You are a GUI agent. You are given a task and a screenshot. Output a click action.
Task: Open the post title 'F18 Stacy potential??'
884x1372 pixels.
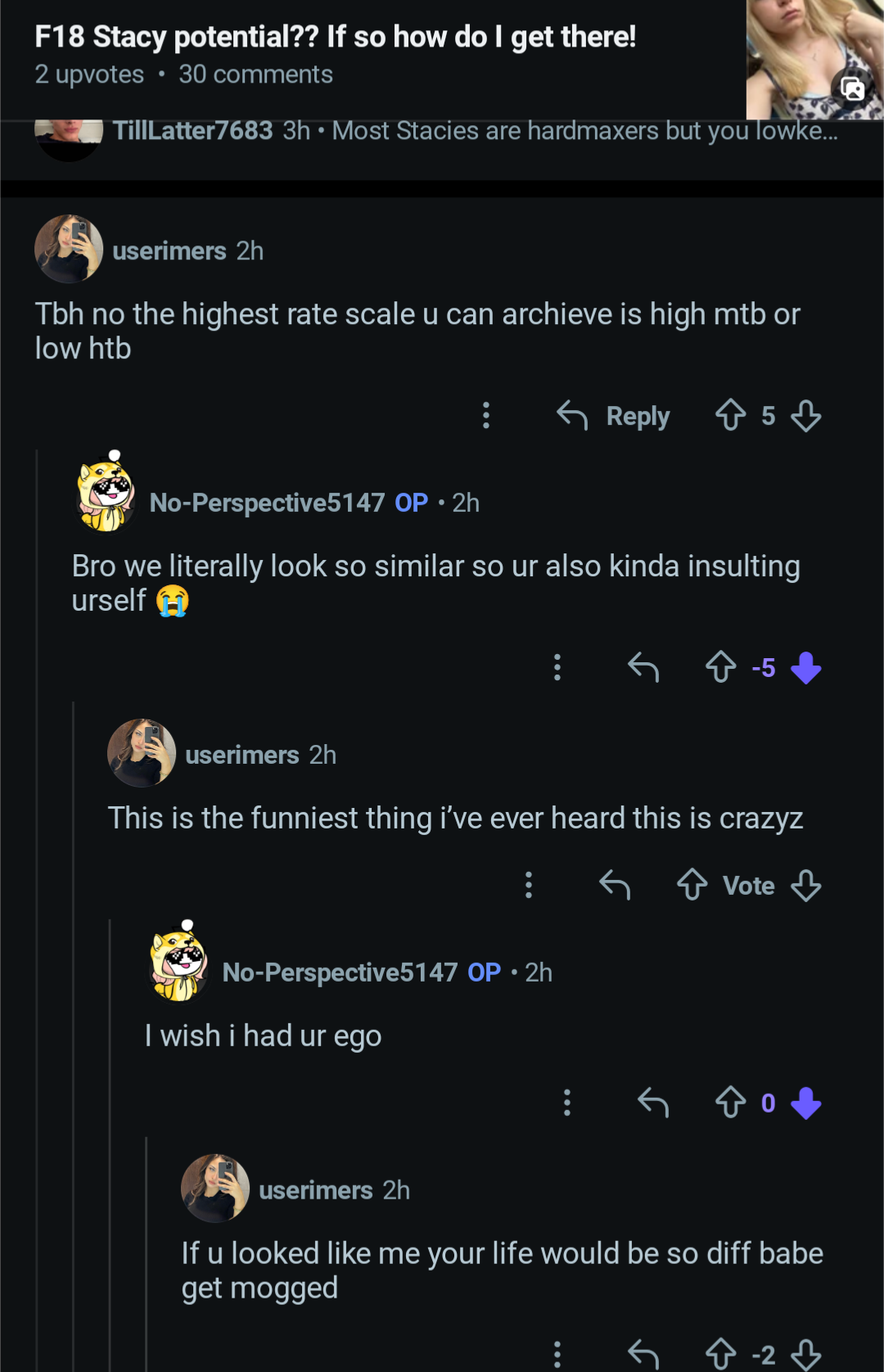(336, 37)
